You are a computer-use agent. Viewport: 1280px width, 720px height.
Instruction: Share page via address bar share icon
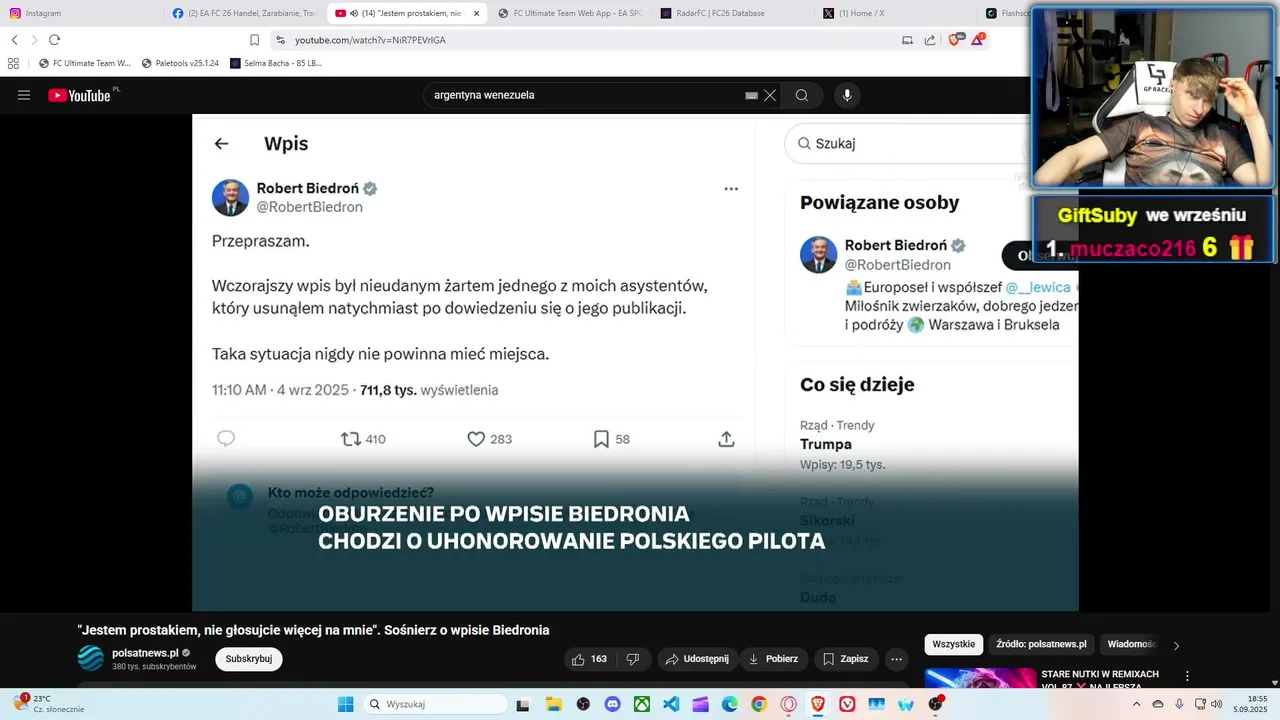tap(930, 40)
